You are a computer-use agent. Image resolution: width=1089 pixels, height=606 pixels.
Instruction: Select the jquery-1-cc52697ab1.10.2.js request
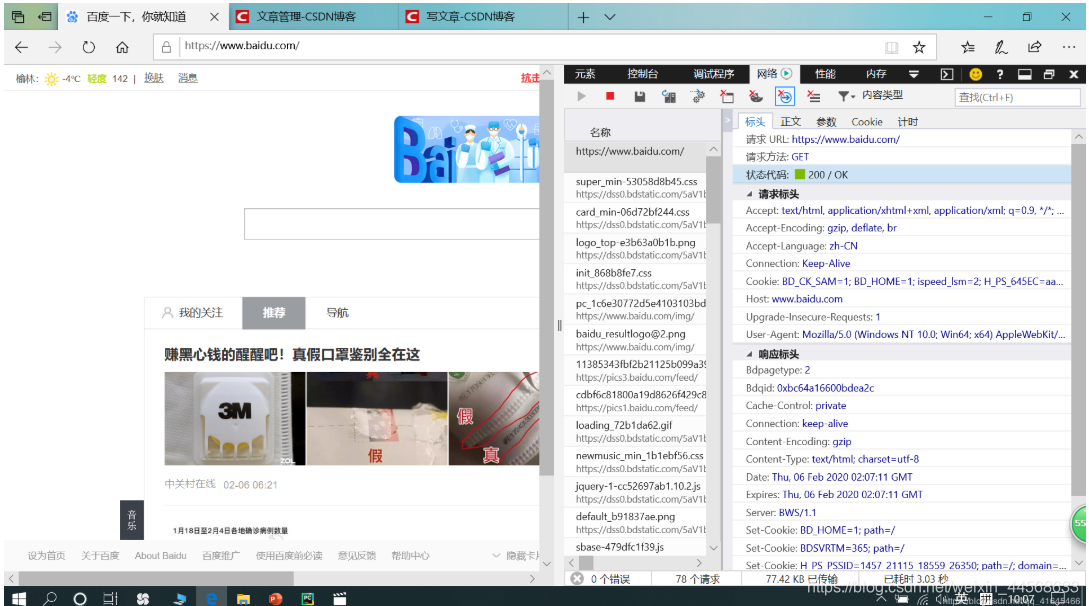(635, 492)
